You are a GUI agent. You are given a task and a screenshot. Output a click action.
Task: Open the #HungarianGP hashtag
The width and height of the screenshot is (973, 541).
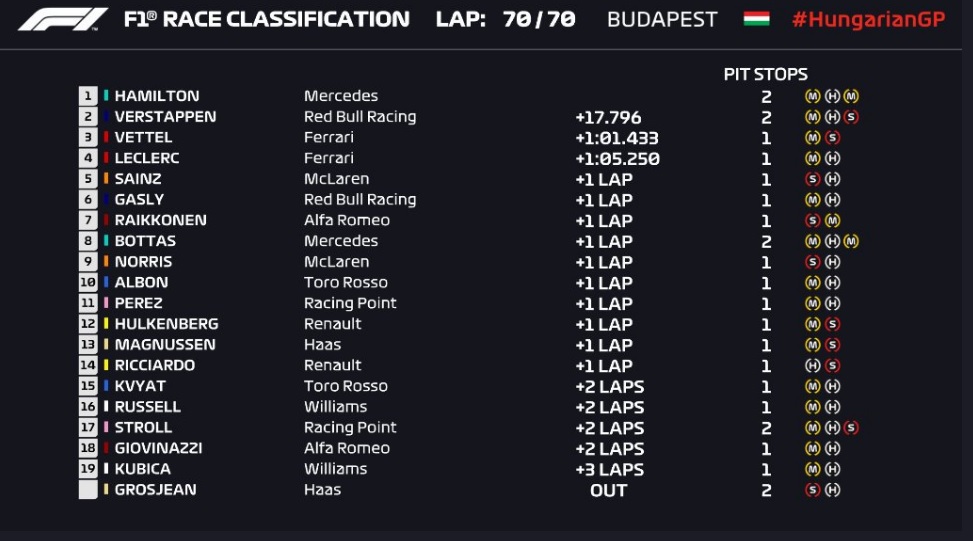(x=869, y=19)
